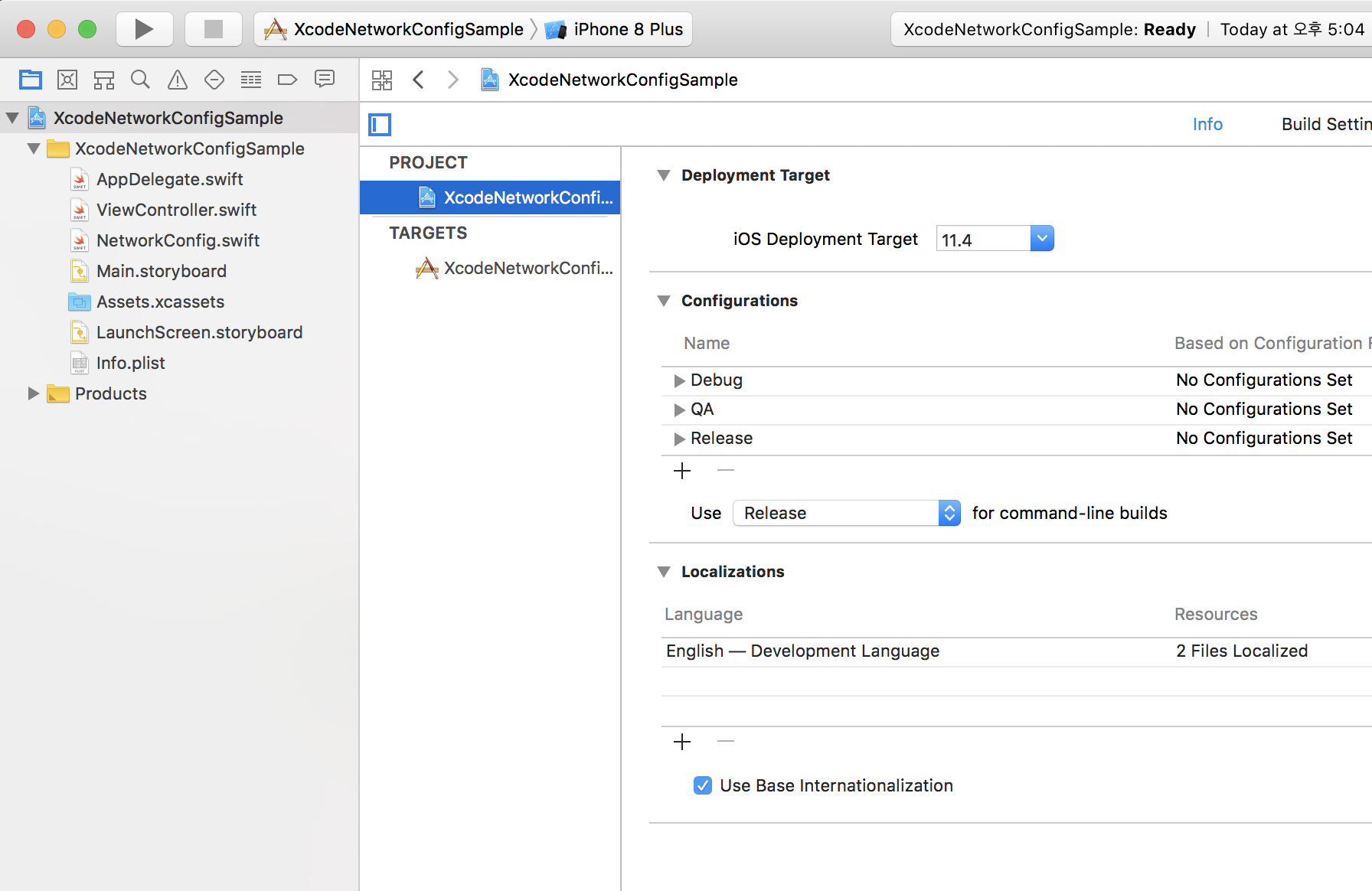Image resolution: width=1372 pixels, height=891 pixels.
Task: Run the project with the Play button
Action: (x=144, y=29)
